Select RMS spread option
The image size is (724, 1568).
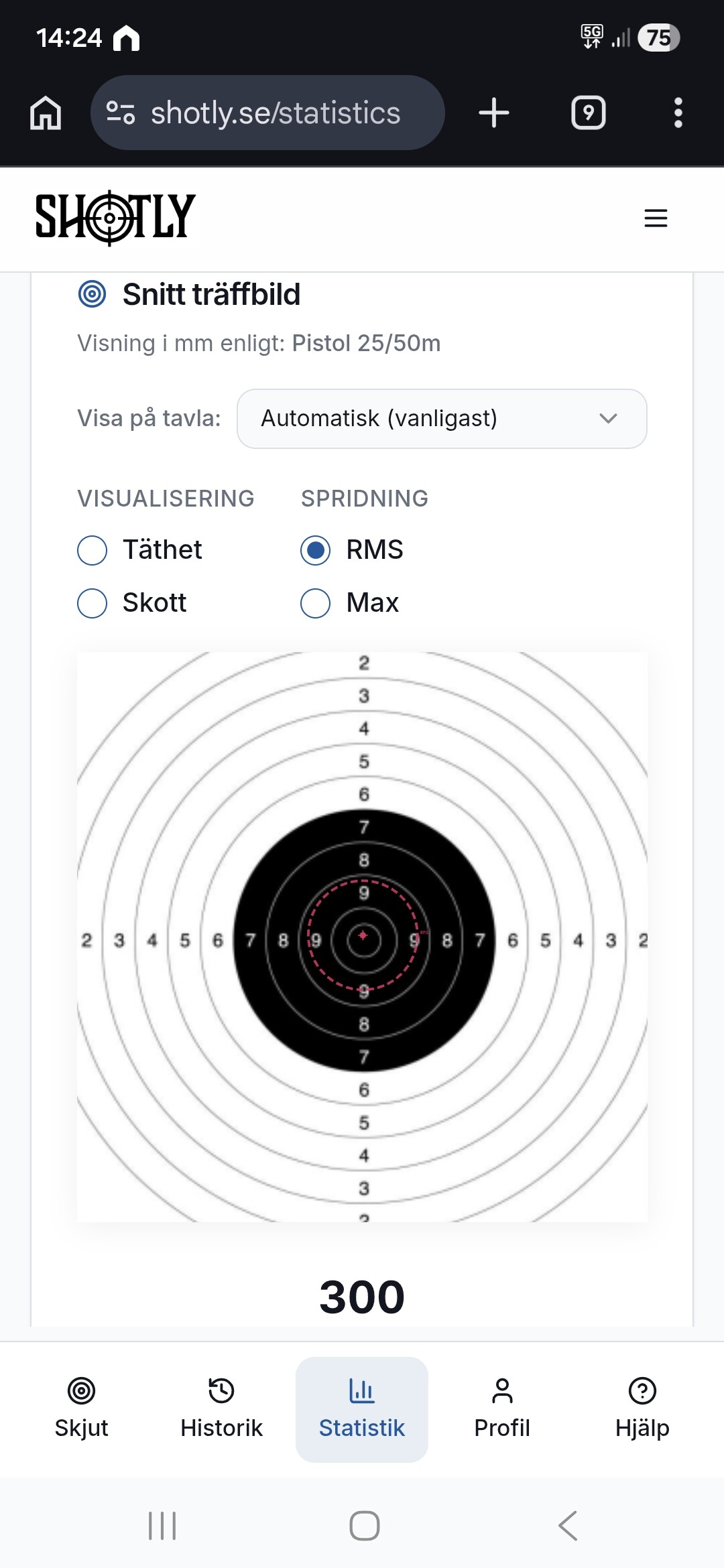[x=316, y=550]
